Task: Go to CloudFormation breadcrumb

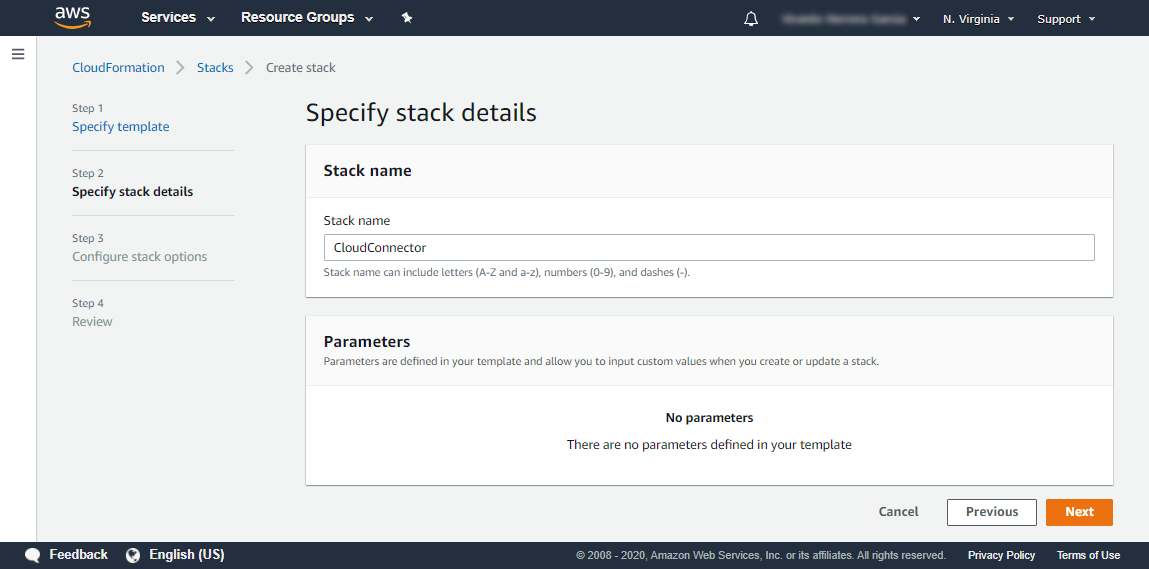Action: [118, 67]
